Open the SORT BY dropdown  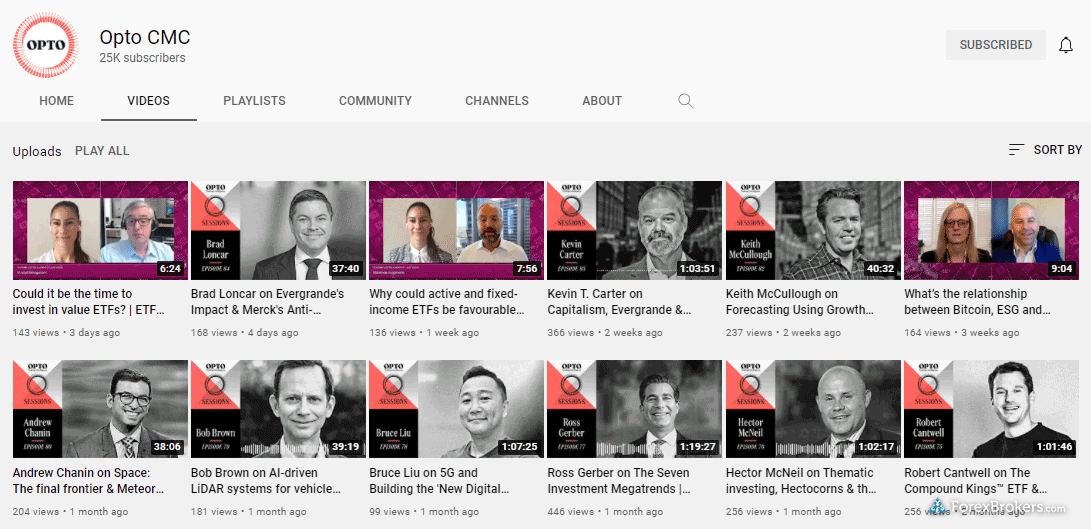pos(1045,150)
